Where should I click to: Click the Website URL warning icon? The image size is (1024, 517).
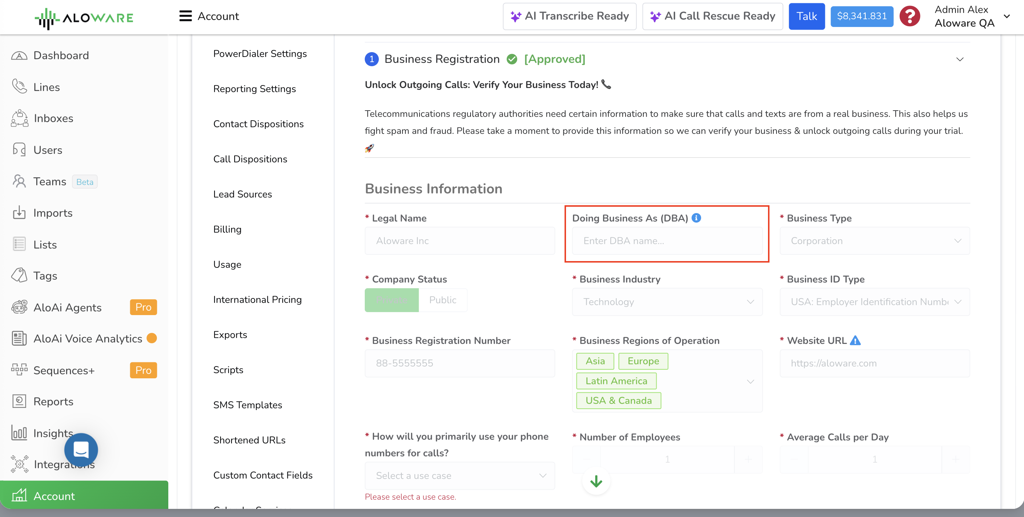point(856,340)
